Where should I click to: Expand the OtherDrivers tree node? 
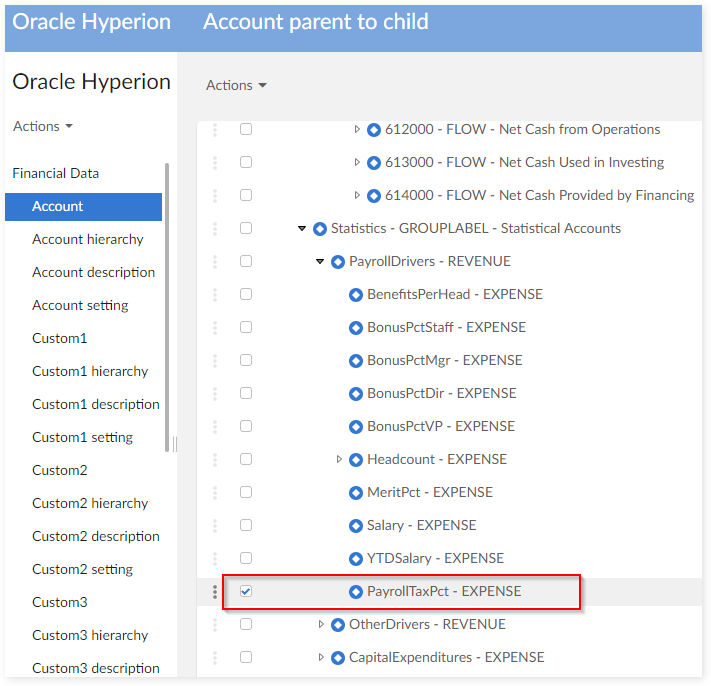click(x=321, y=625)
